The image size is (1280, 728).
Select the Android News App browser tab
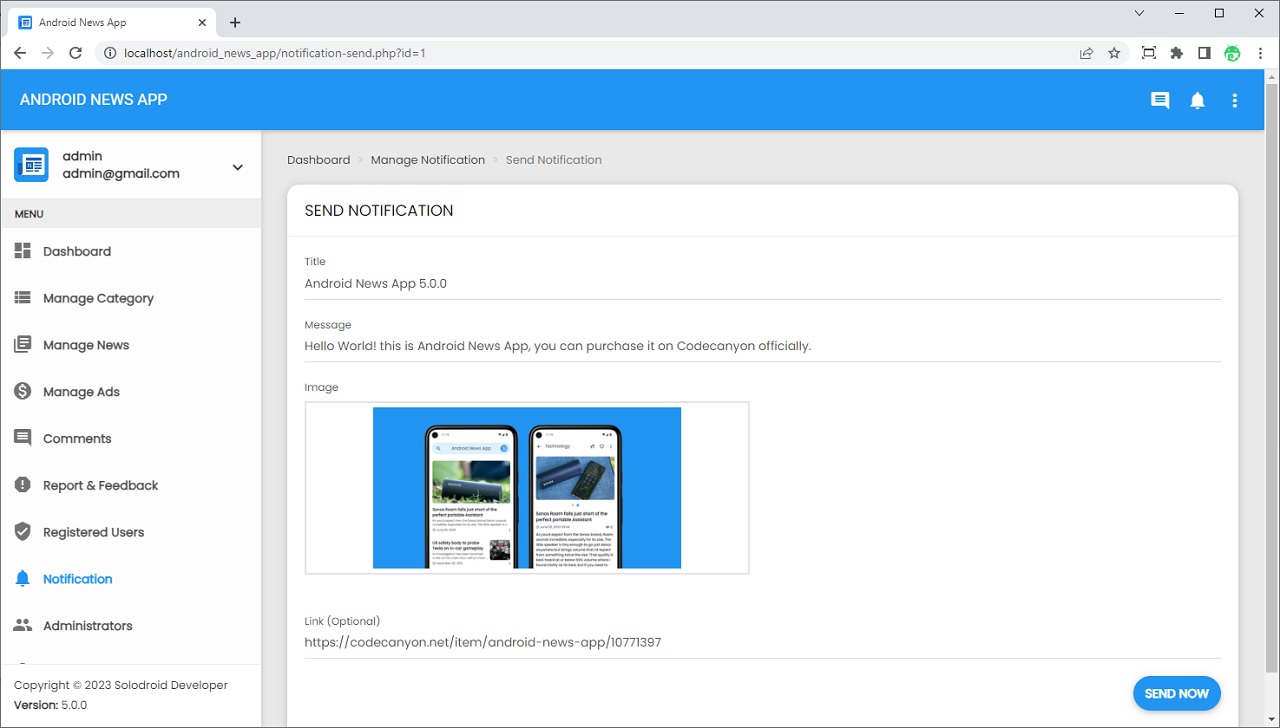click(110, 22)
